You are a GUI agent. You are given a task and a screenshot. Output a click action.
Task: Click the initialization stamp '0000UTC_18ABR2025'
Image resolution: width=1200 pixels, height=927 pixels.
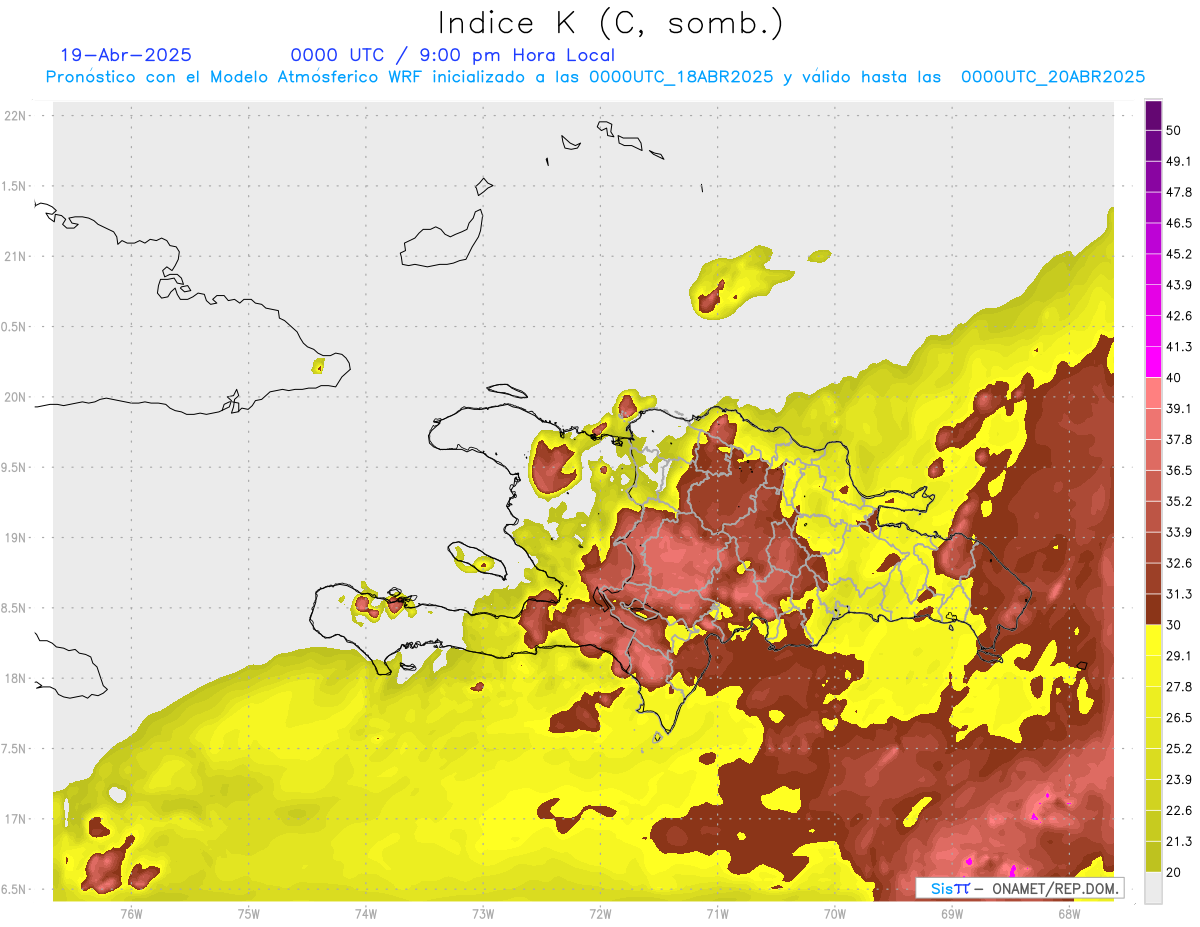(681, 77)
